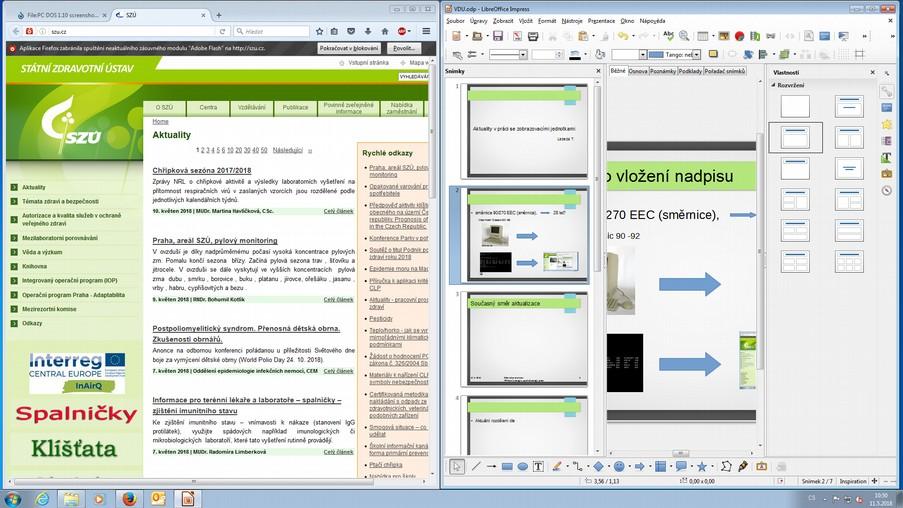Click the Fontwork text icon in drawing toolbar

[x=761, y=467]
